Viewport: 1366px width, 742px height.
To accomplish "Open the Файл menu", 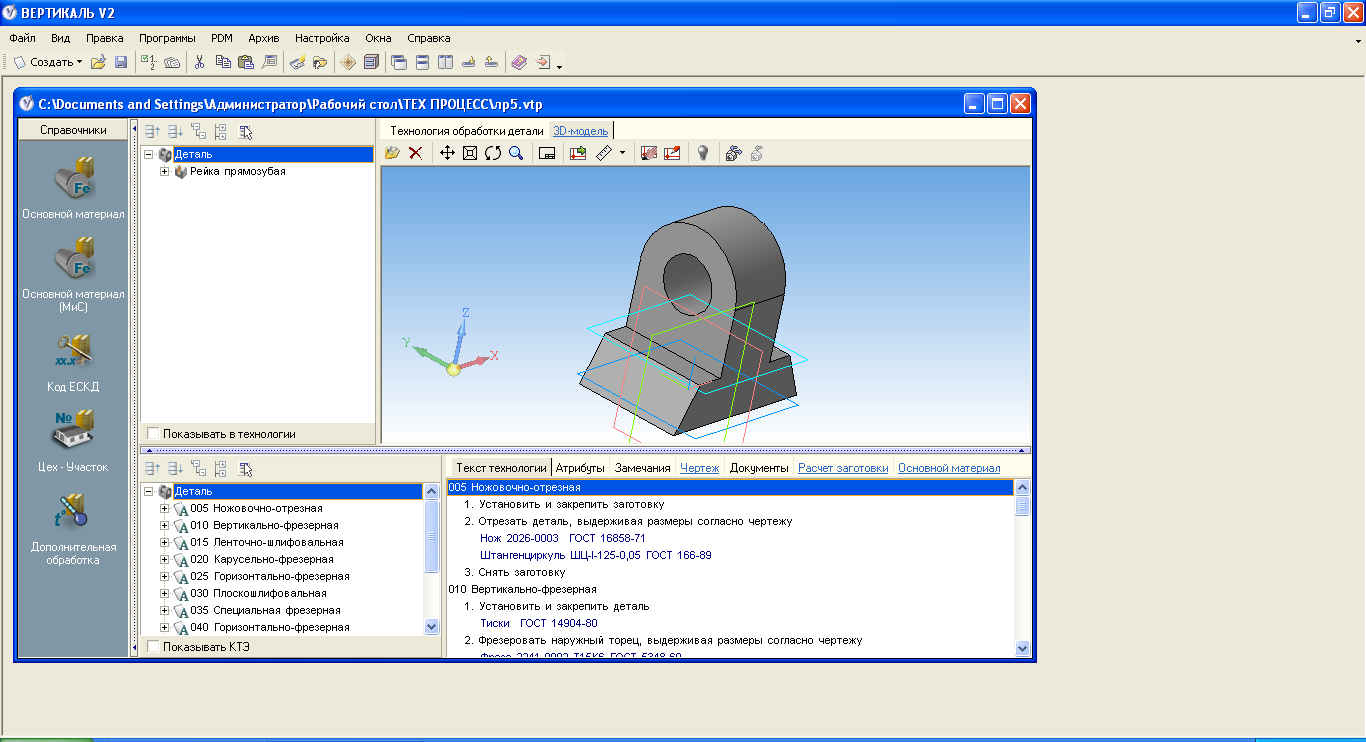I will [x=22, y=38].
